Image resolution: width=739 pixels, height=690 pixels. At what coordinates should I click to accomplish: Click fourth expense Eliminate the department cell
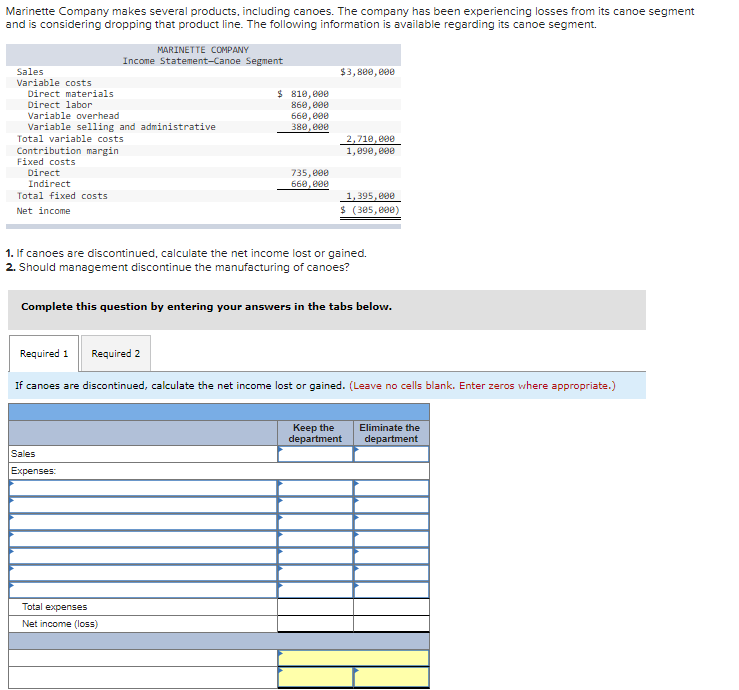tap(391, 539)
